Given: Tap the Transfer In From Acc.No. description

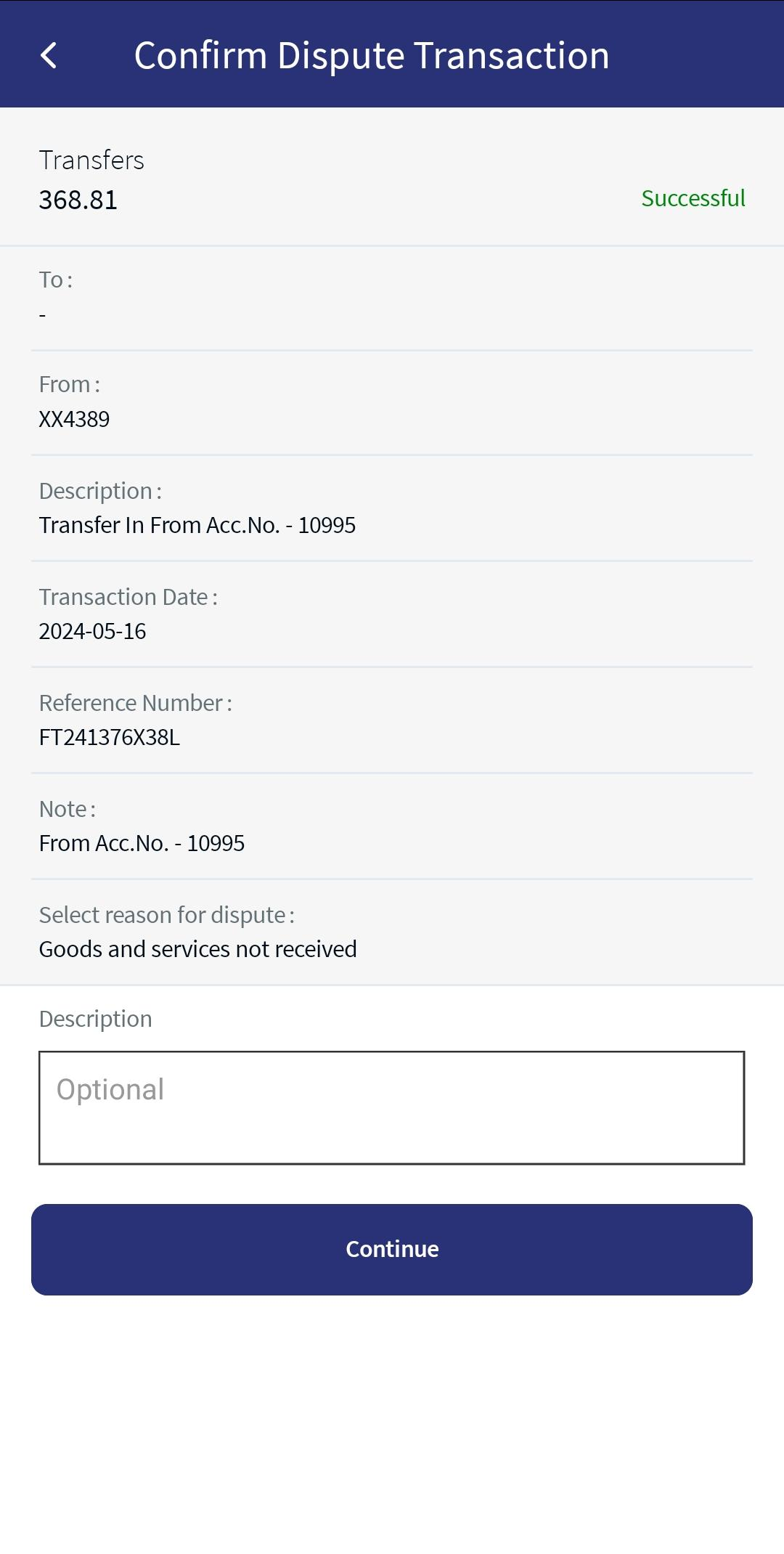Looking at the screenshot, I should pyautogui.click(x=197, y=525).
